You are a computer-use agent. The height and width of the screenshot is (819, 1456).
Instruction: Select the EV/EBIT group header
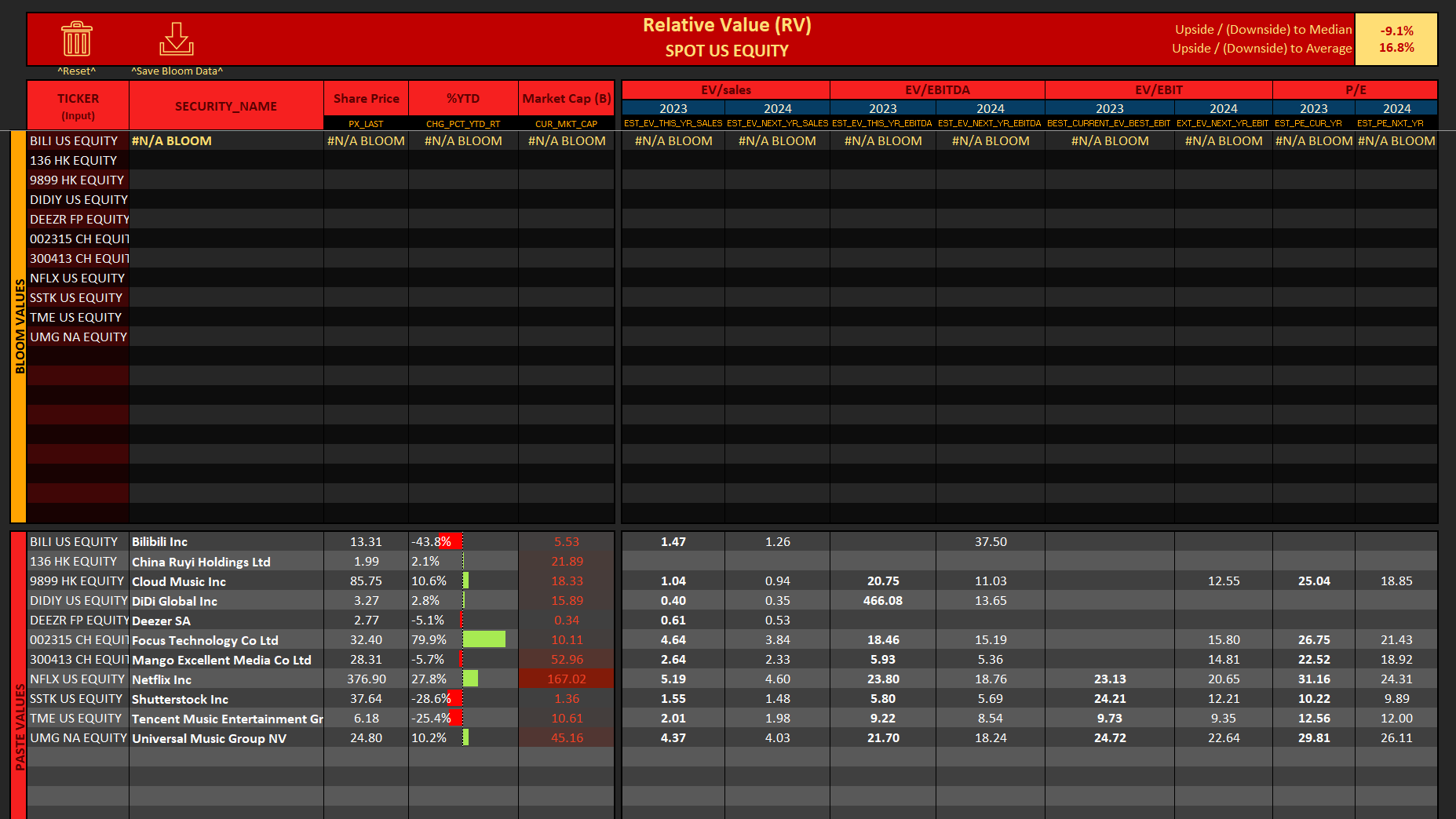pyautogui.click(x=1159, y=90)
